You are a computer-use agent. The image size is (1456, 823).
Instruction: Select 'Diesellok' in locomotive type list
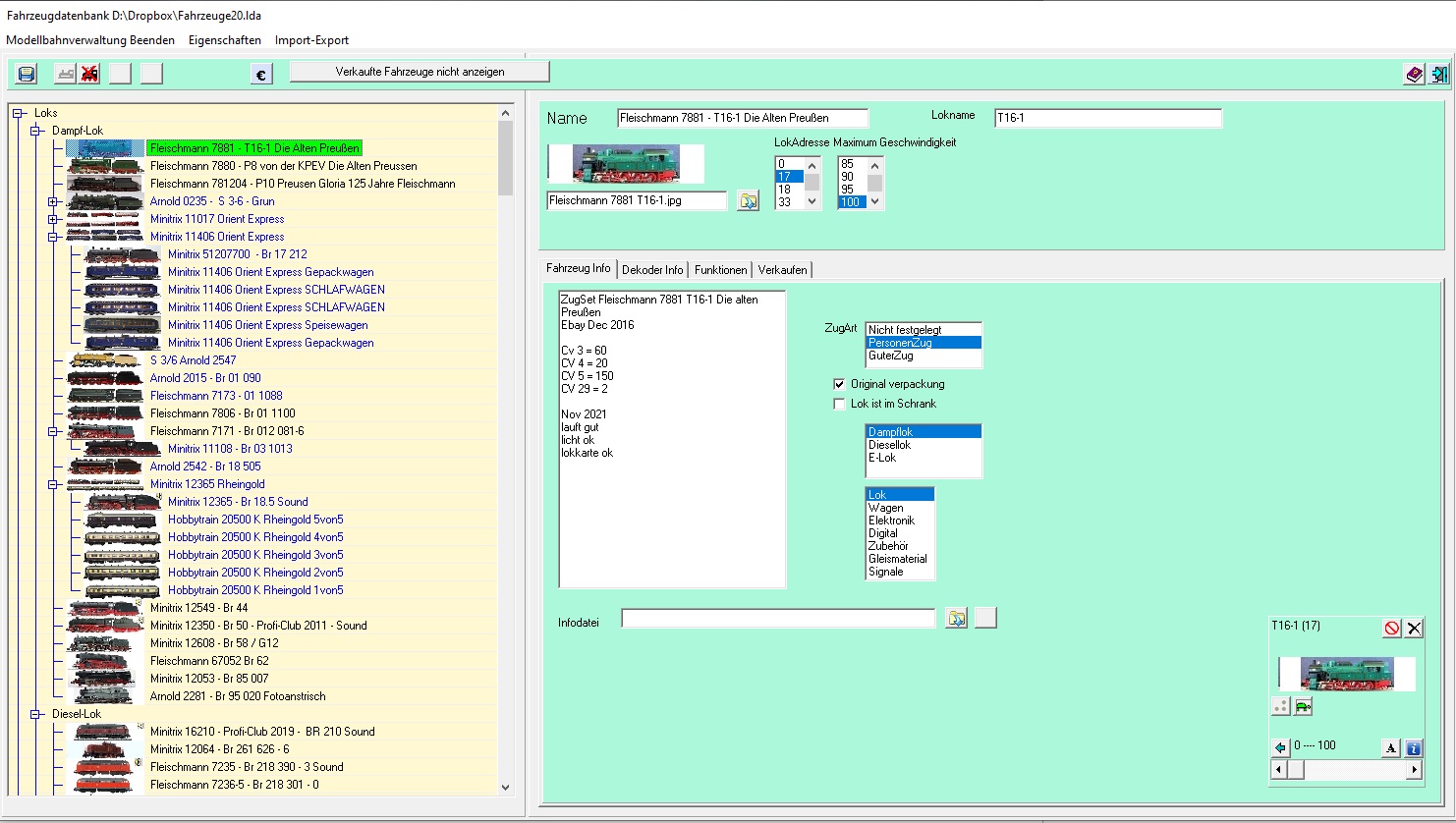tap(924, 445)
